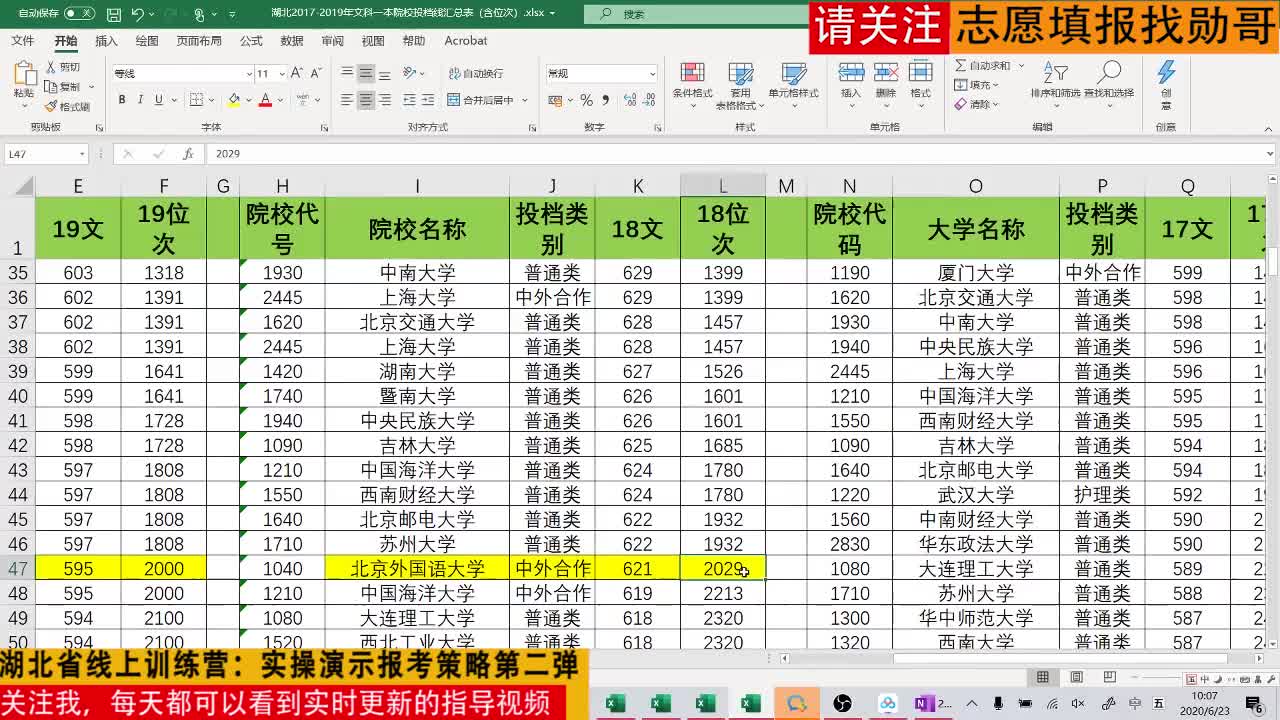Viewport: 1280px width, 720px height.
Task: Click the Undo arrow icon
Action: [x=138, y=14]
